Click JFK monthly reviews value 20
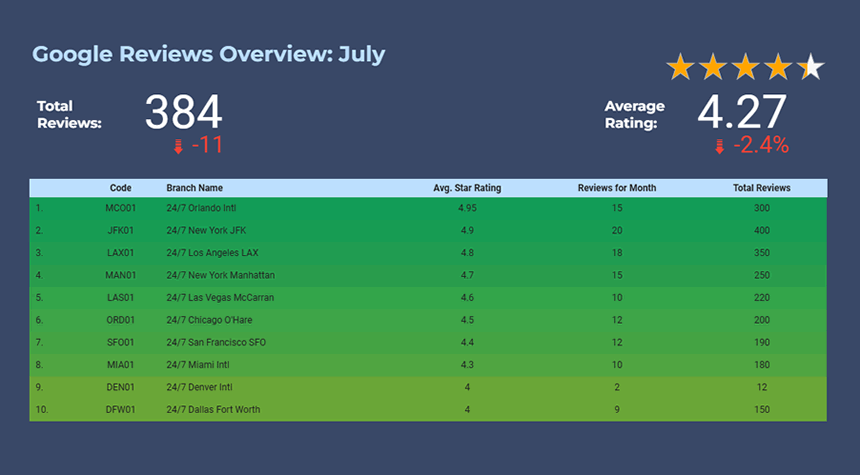860x475 pixels. (x=617, y=230)
